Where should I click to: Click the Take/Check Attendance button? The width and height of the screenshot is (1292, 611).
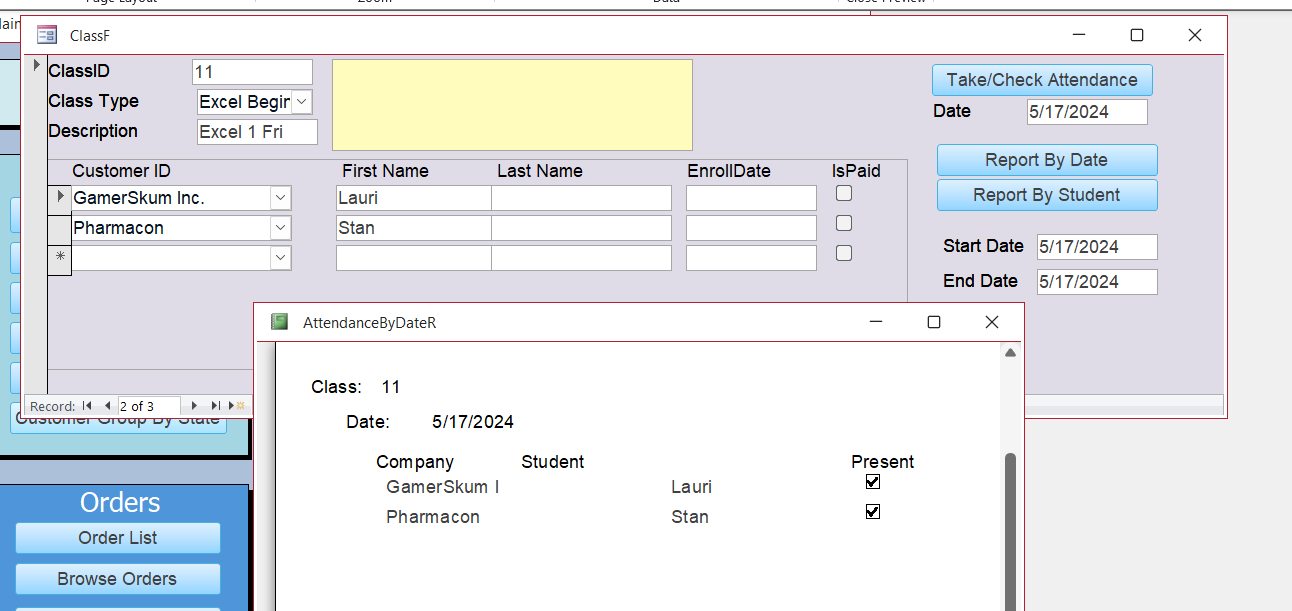(1042, 80)
